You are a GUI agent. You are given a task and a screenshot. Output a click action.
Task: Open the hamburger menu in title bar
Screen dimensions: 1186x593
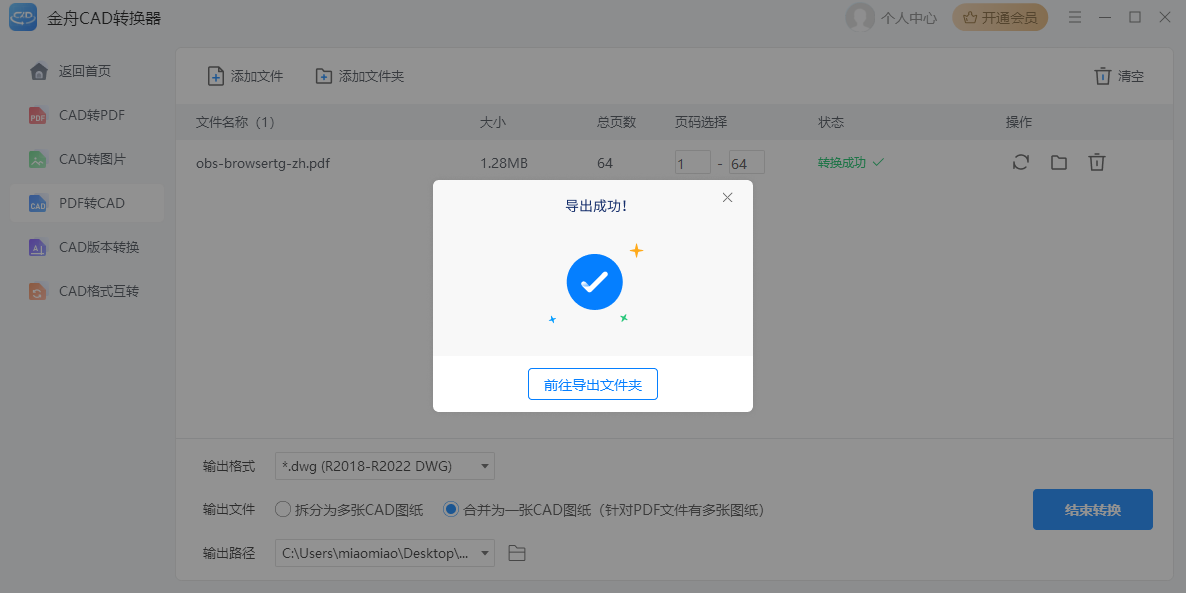[x=1075, y=17]
